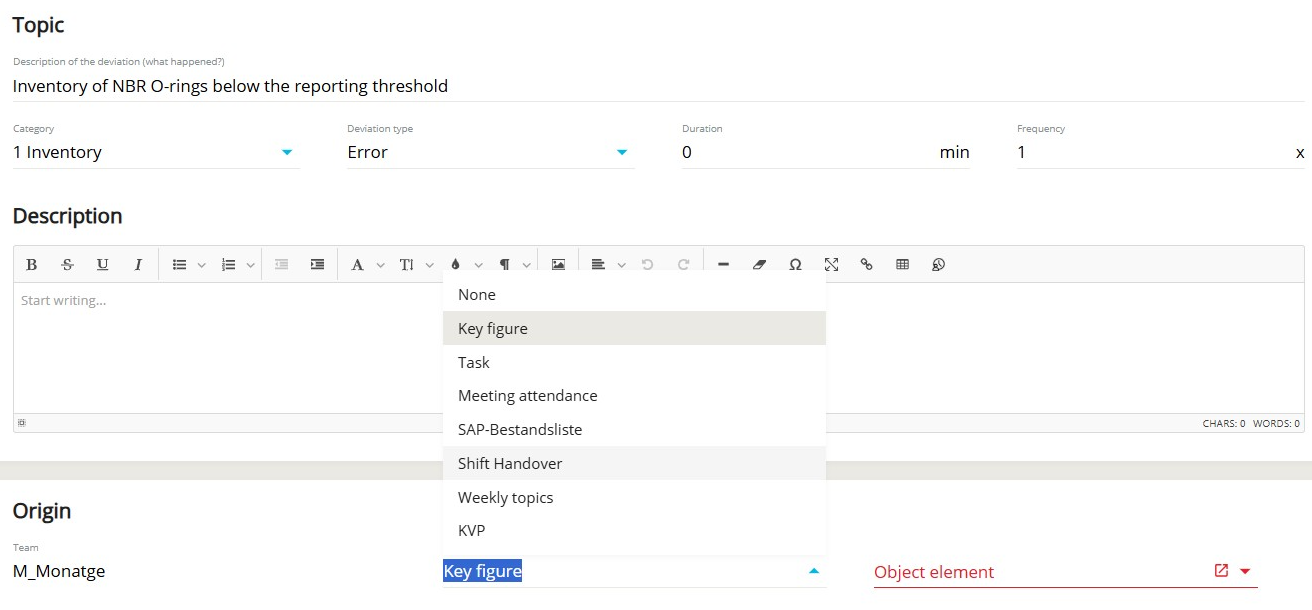Open numbered list style options arrow
1312x610 pixels.
point(251,265)
